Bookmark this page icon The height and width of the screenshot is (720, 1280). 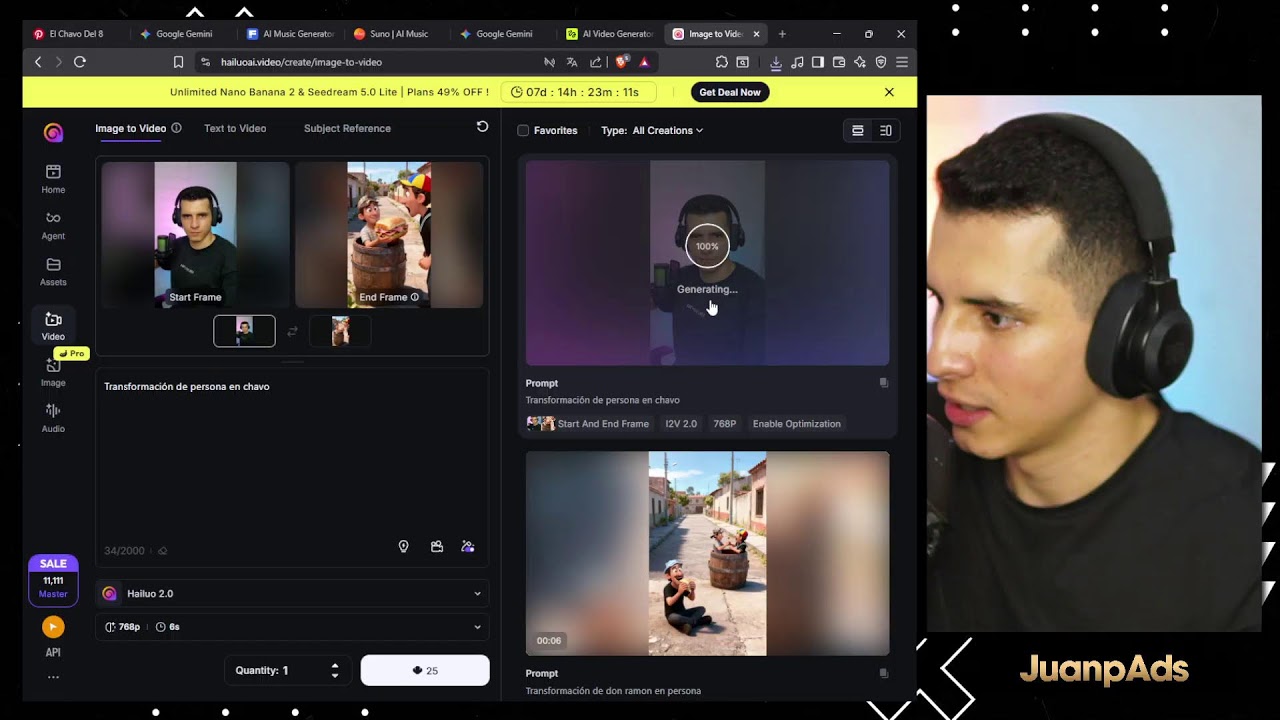pyautogui.click(x=178, y=62)
